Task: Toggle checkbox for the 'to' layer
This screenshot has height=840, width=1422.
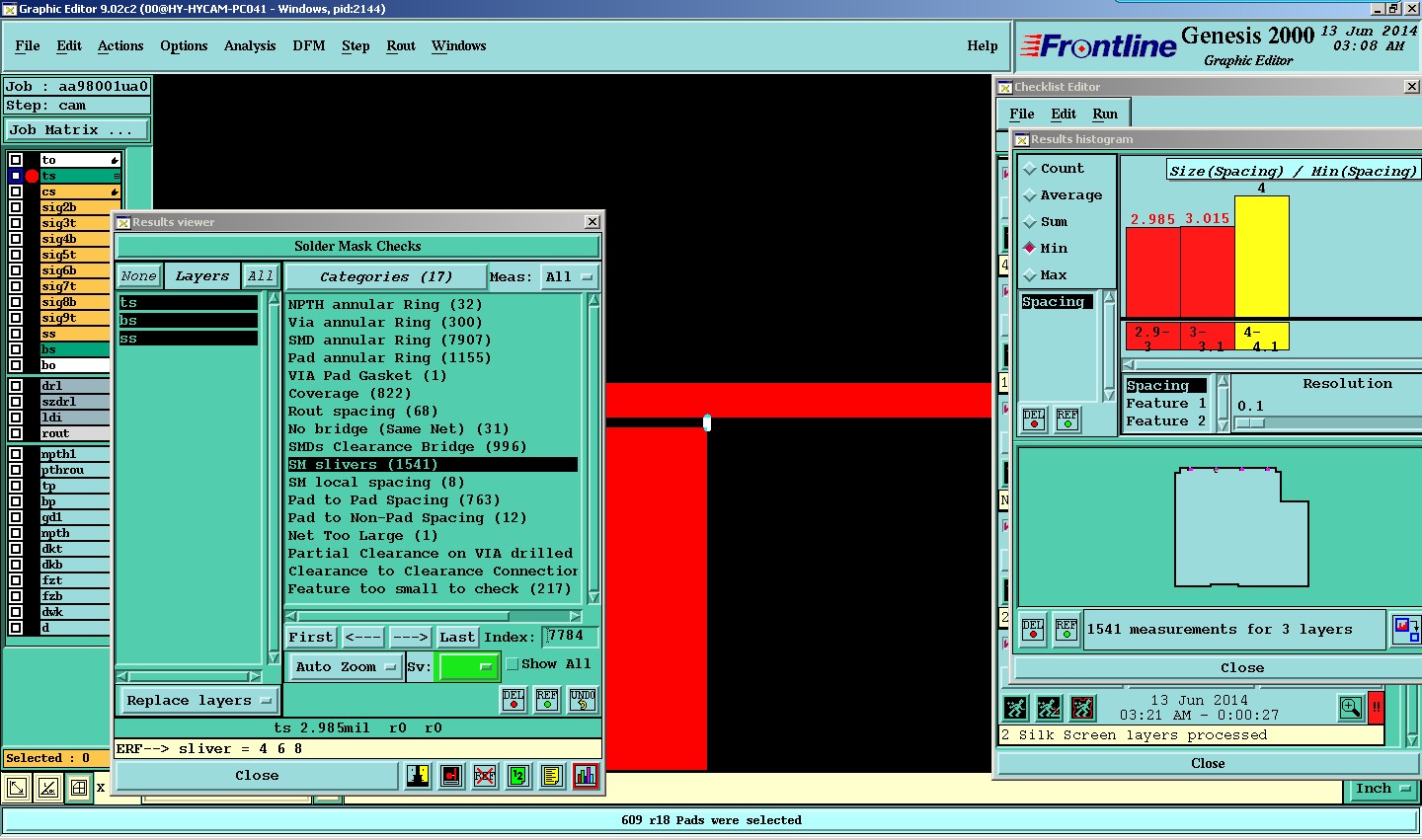Action: [16, 160]
